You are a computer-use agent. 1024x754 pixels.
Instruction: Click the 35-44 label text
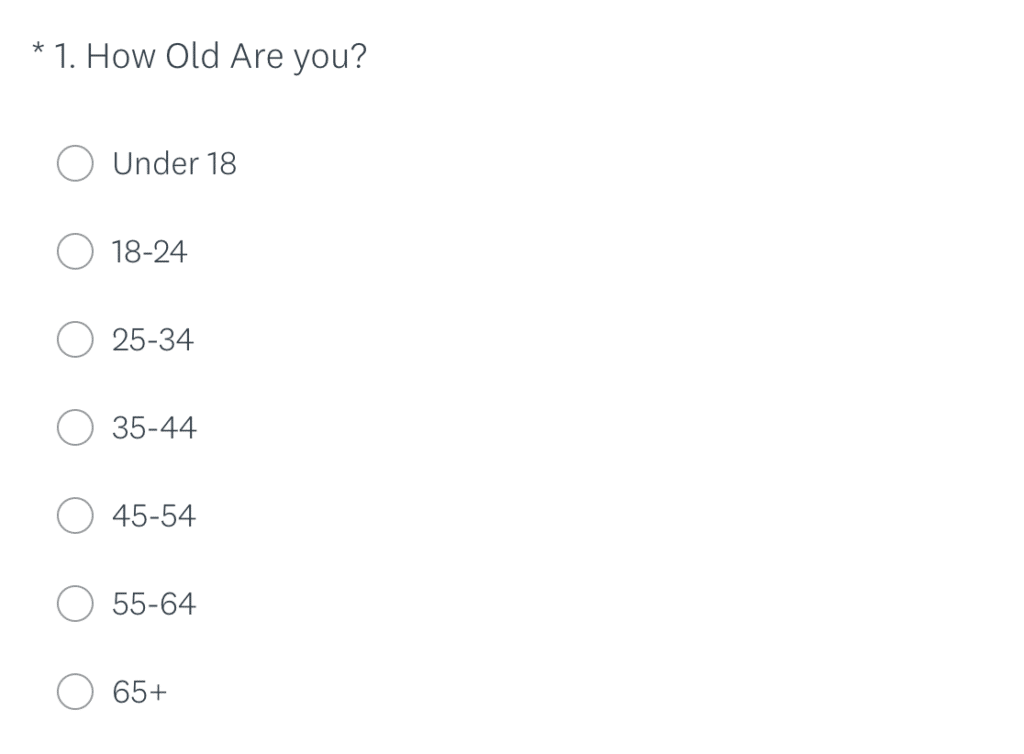155,427
